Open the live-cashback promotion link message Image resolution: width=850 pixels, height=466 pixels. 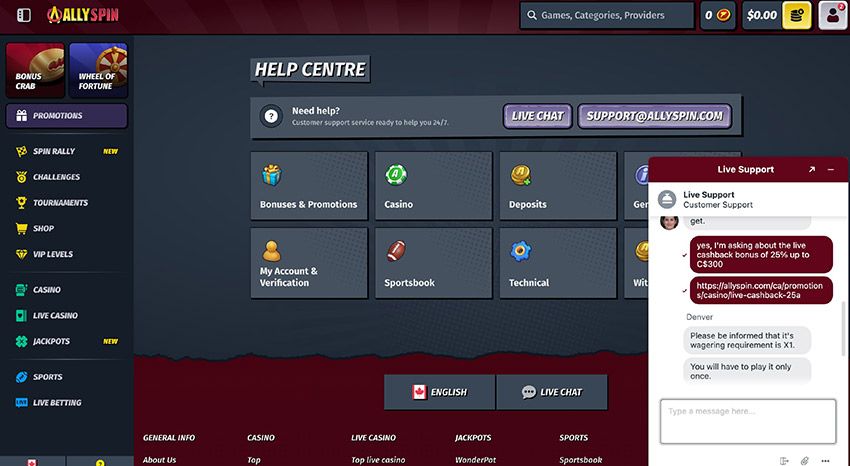click(x=761, y=290)
